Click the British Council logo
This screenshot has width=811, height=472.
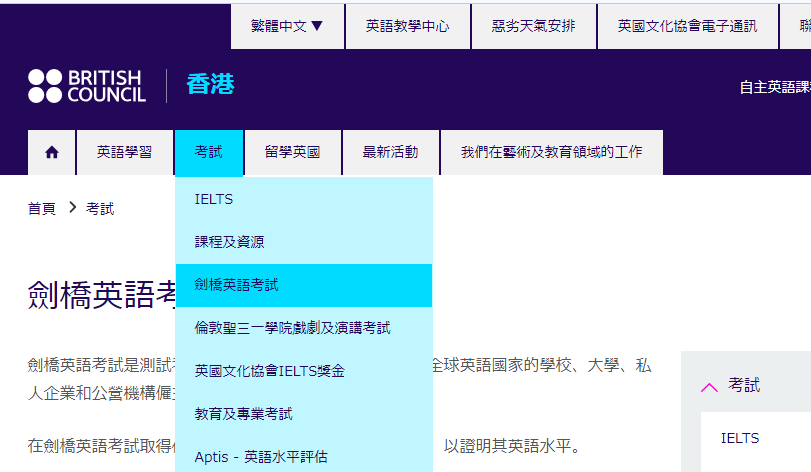(87, 86)
